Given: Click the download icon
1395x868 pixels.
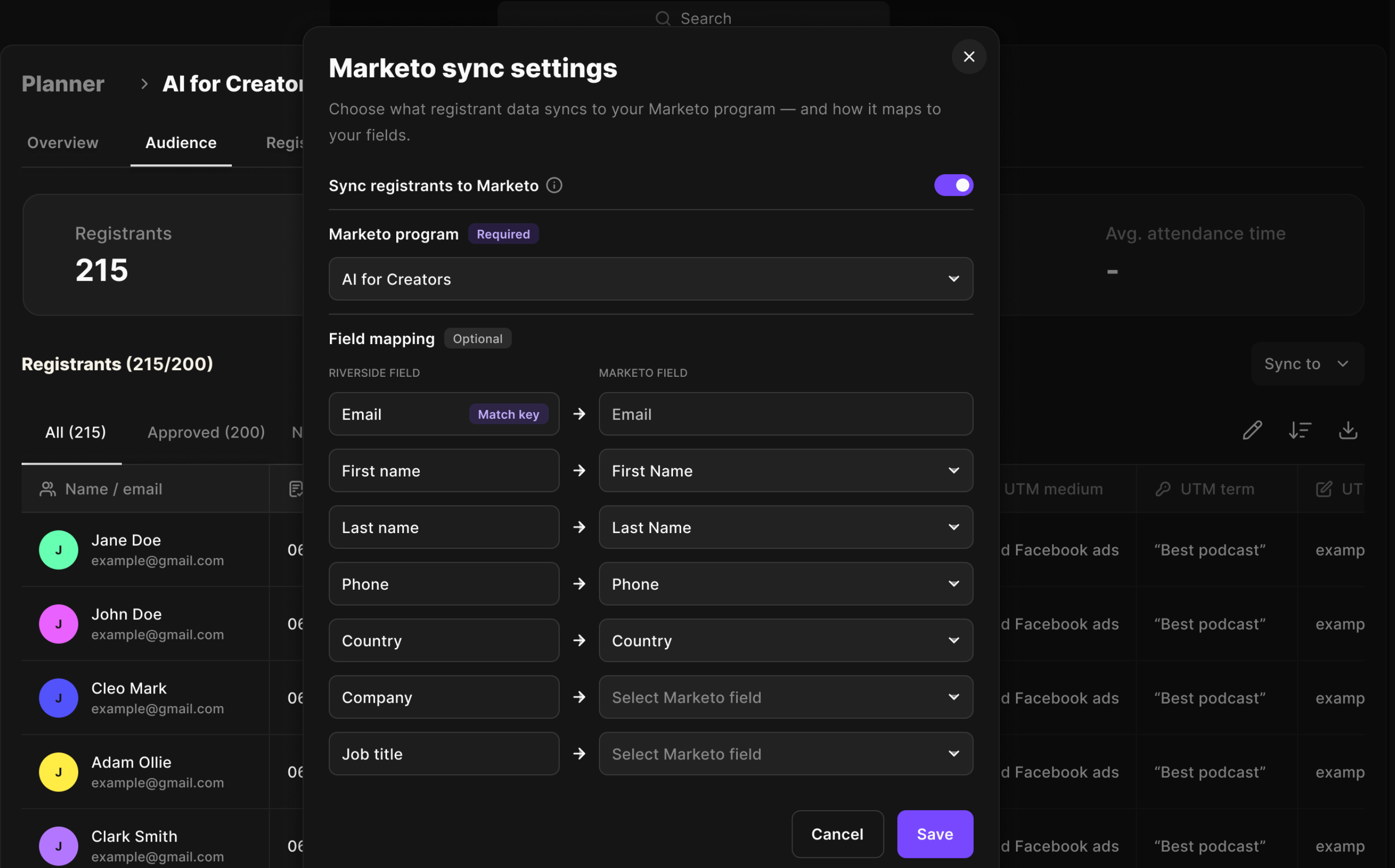Looking at the screenshot, I should [1348, 430].
